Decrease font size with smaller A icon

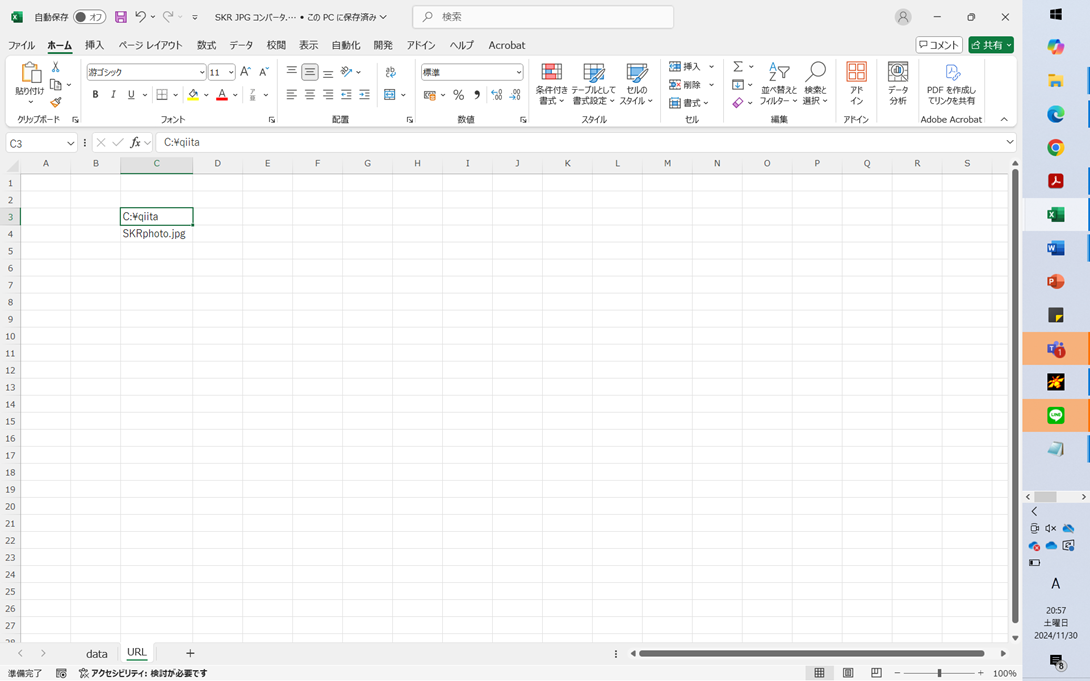pyautogui.click(x=263, y=72)
